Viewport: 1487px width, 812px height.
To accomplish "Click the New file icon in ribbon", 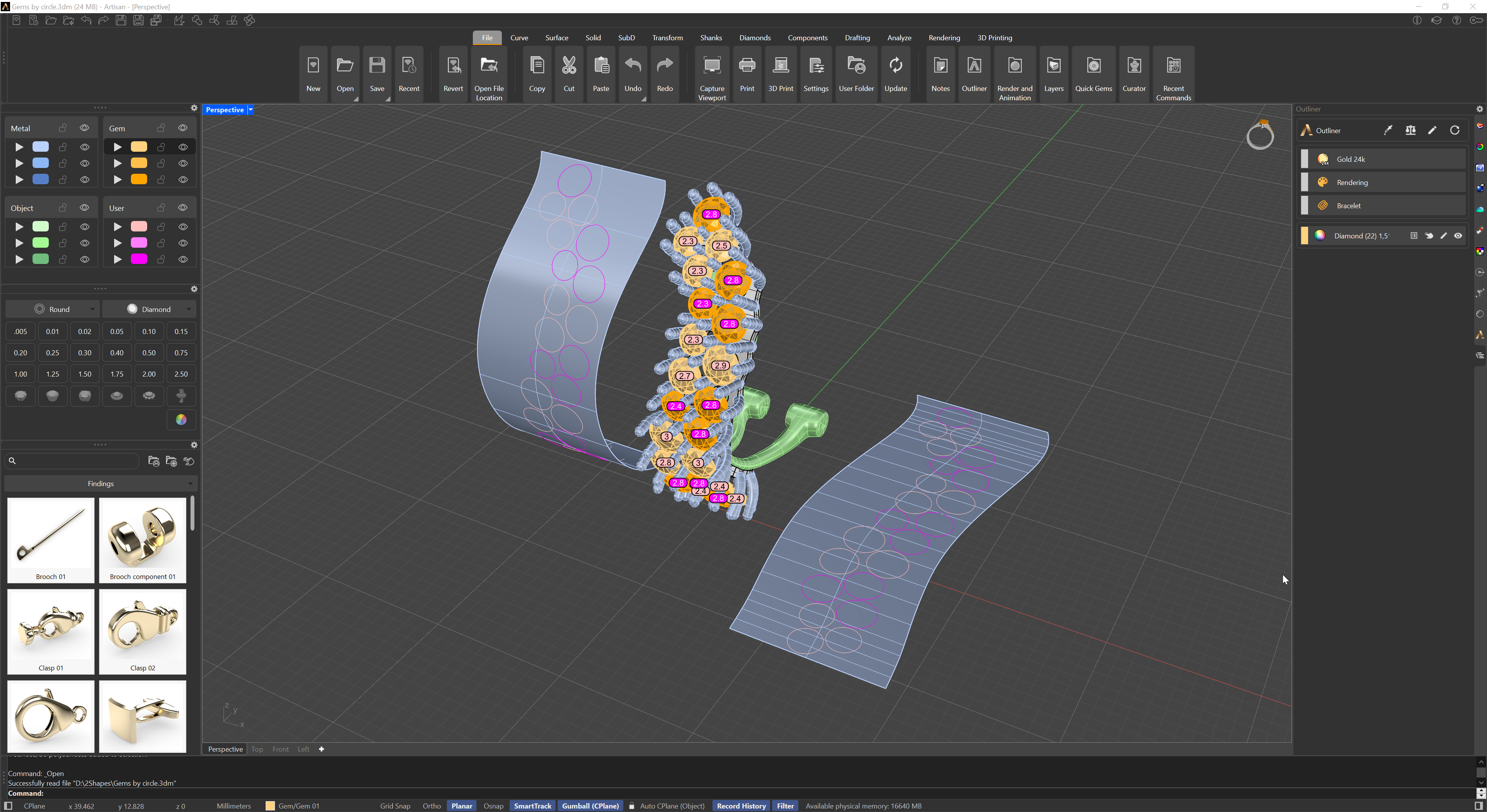I will pos(313,74).
